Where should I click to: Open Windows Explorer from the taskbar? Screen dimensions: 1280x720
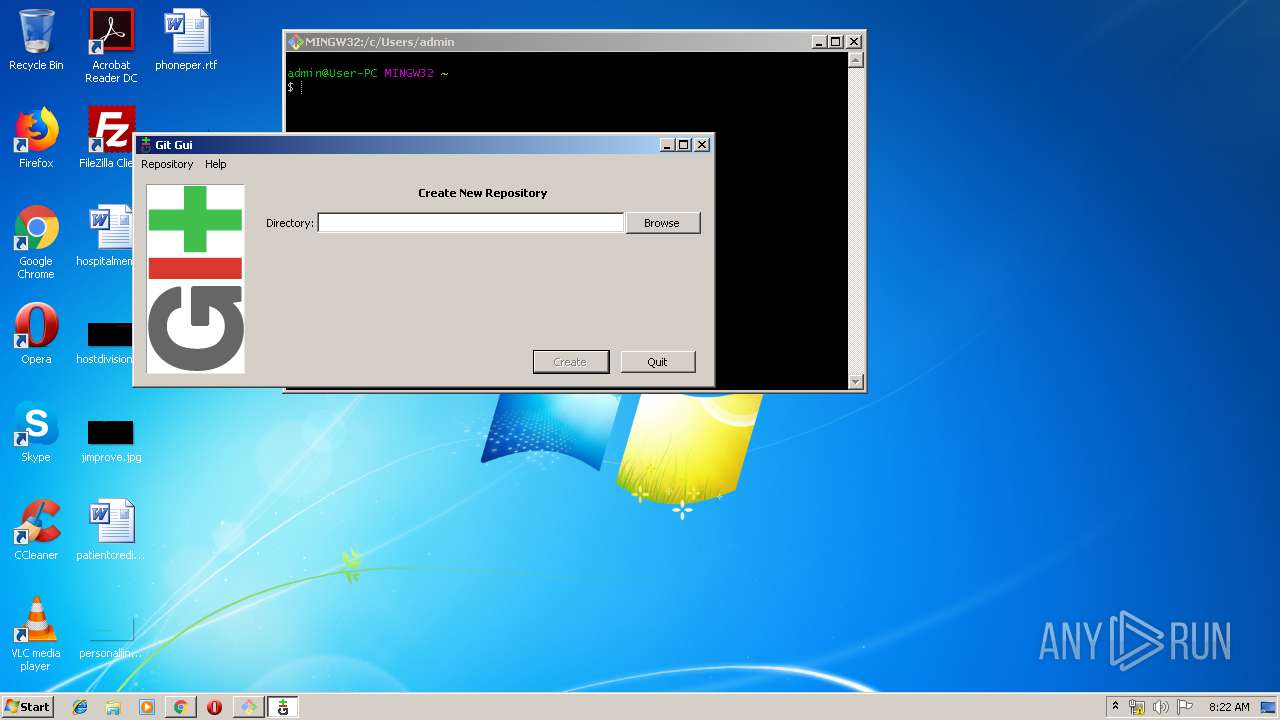tap(113, 707)
